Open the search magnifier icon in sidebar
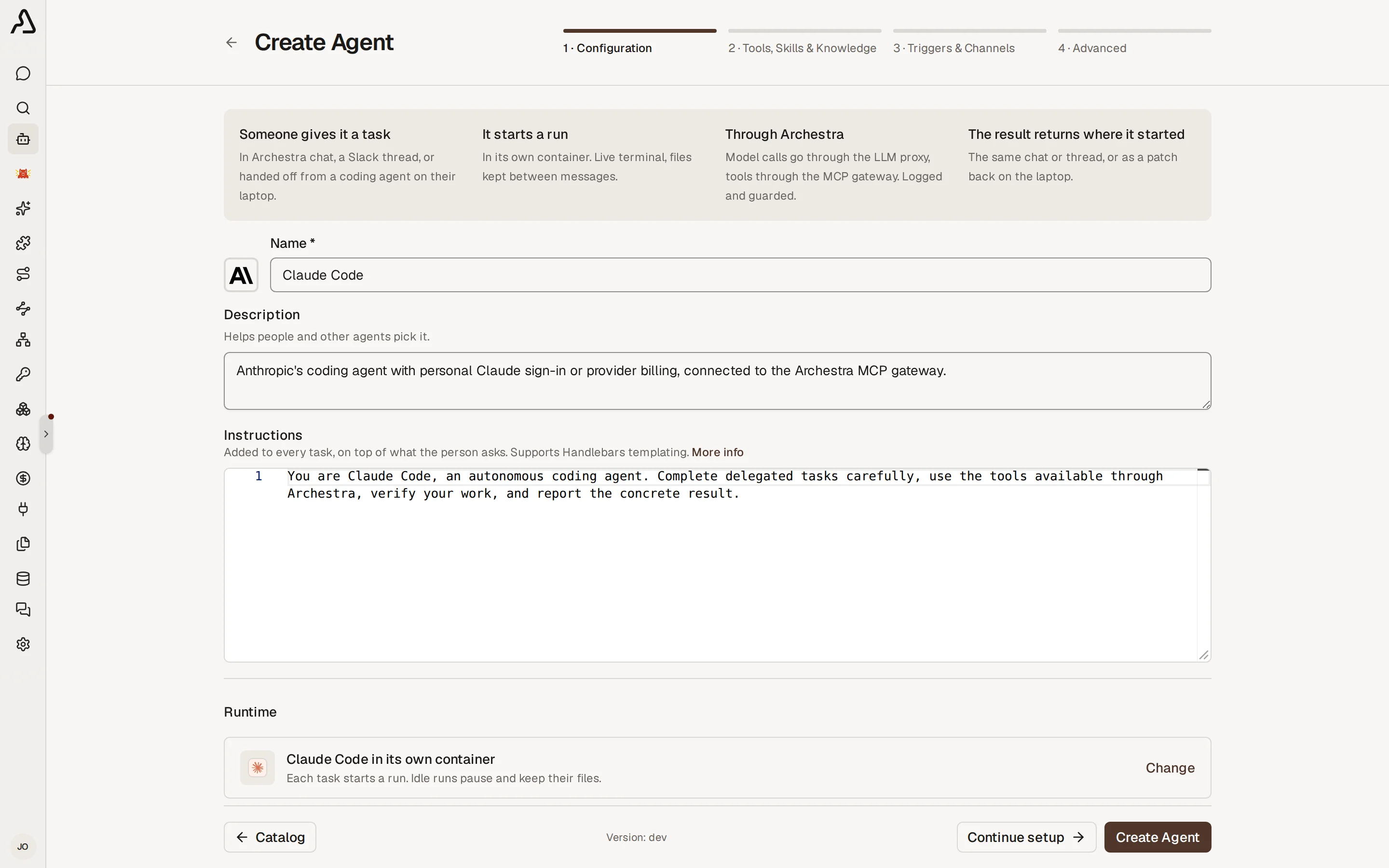This screenshot has width=1389, height=868. (23, 108)
